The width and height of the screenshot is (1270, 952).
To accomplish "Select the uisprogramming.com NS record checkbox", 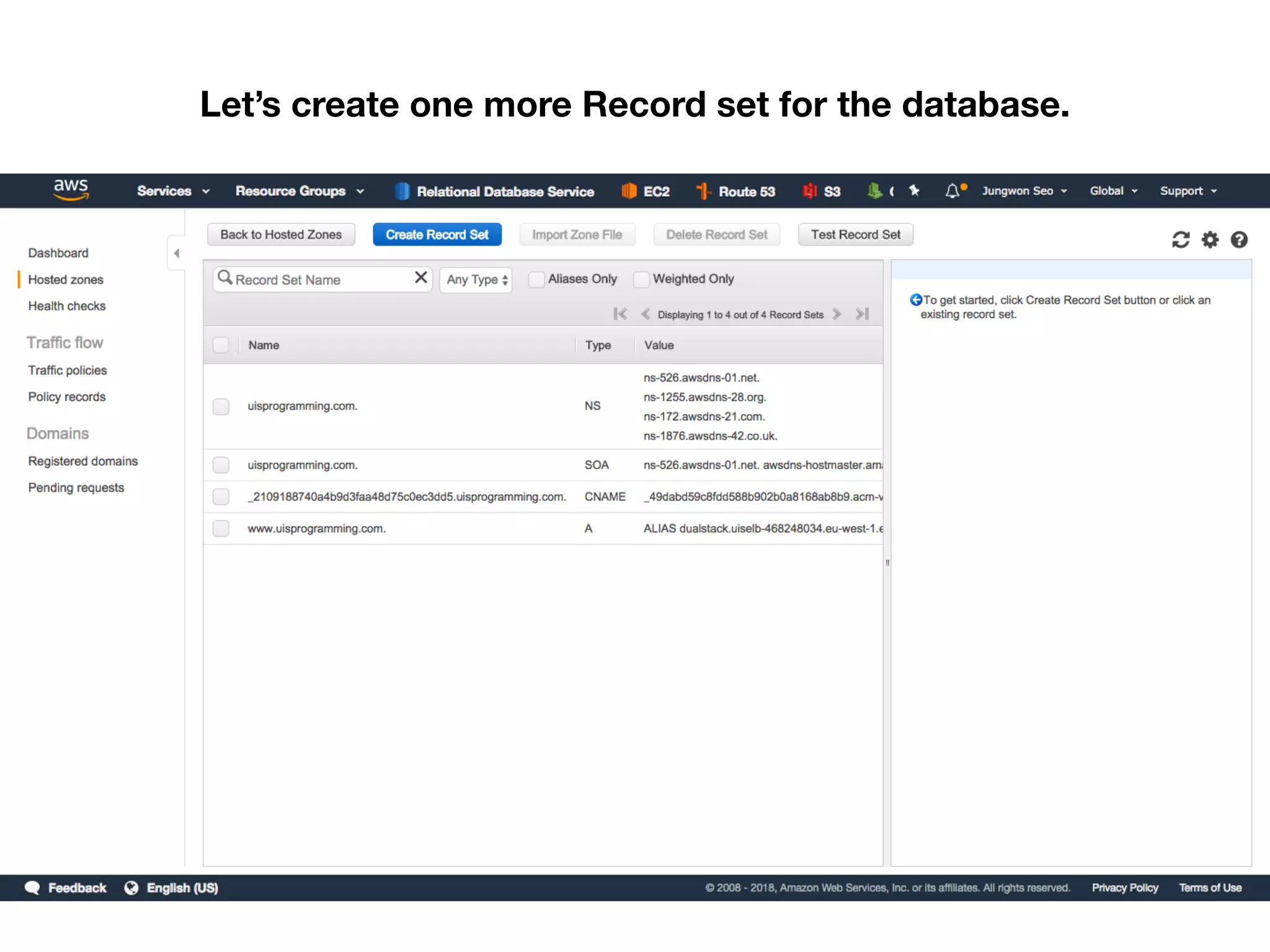I will point(221,407).
